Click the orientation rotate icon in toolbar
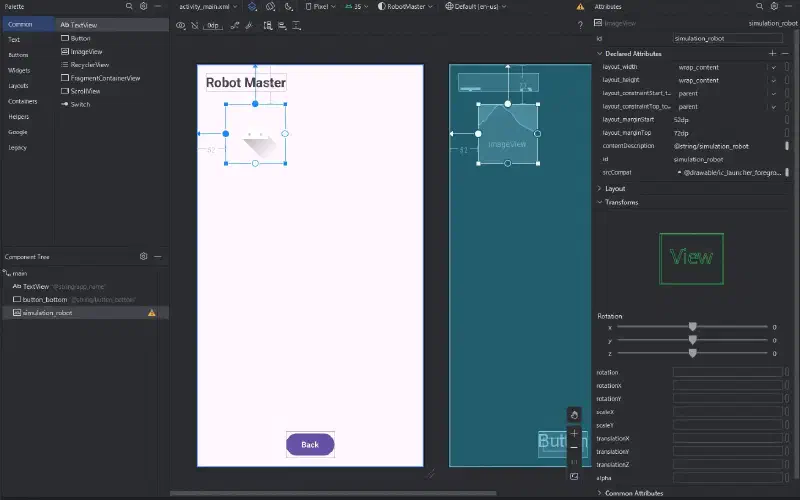Screen dimensions: 800x500 [270, 7]
